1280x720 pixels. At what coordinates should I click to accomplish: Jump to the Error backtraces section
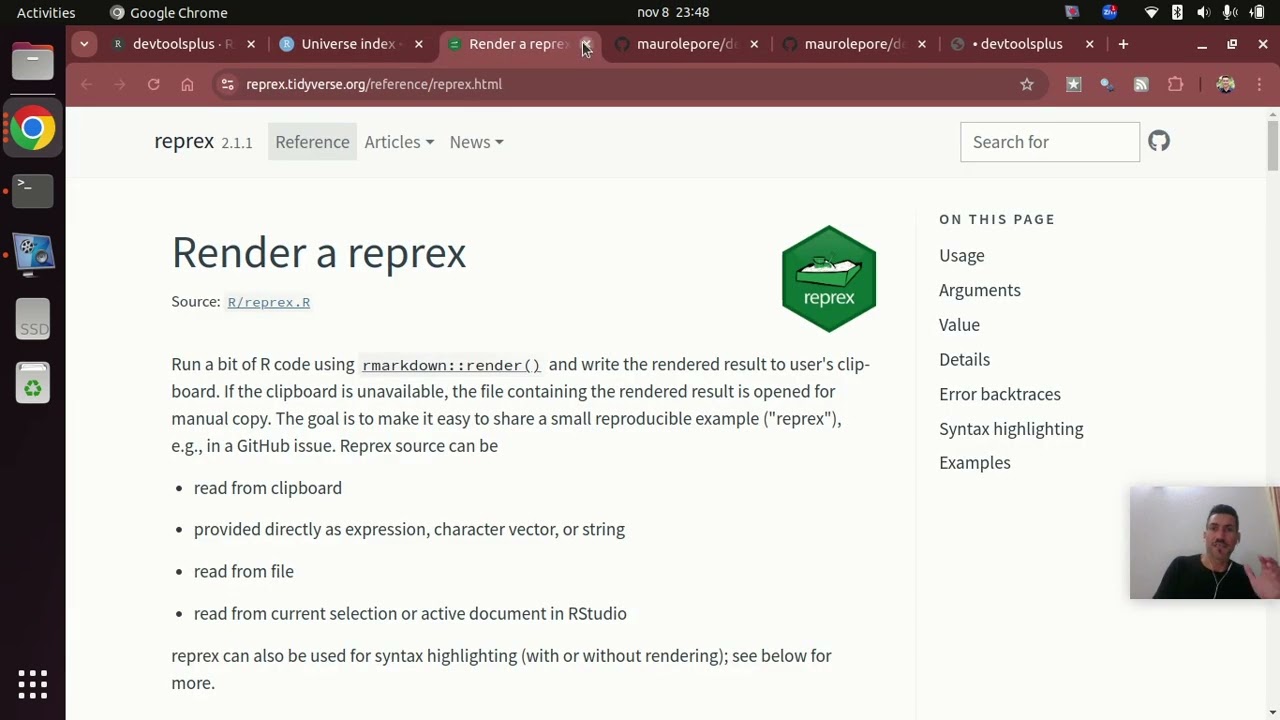[x=1000, y=394]
